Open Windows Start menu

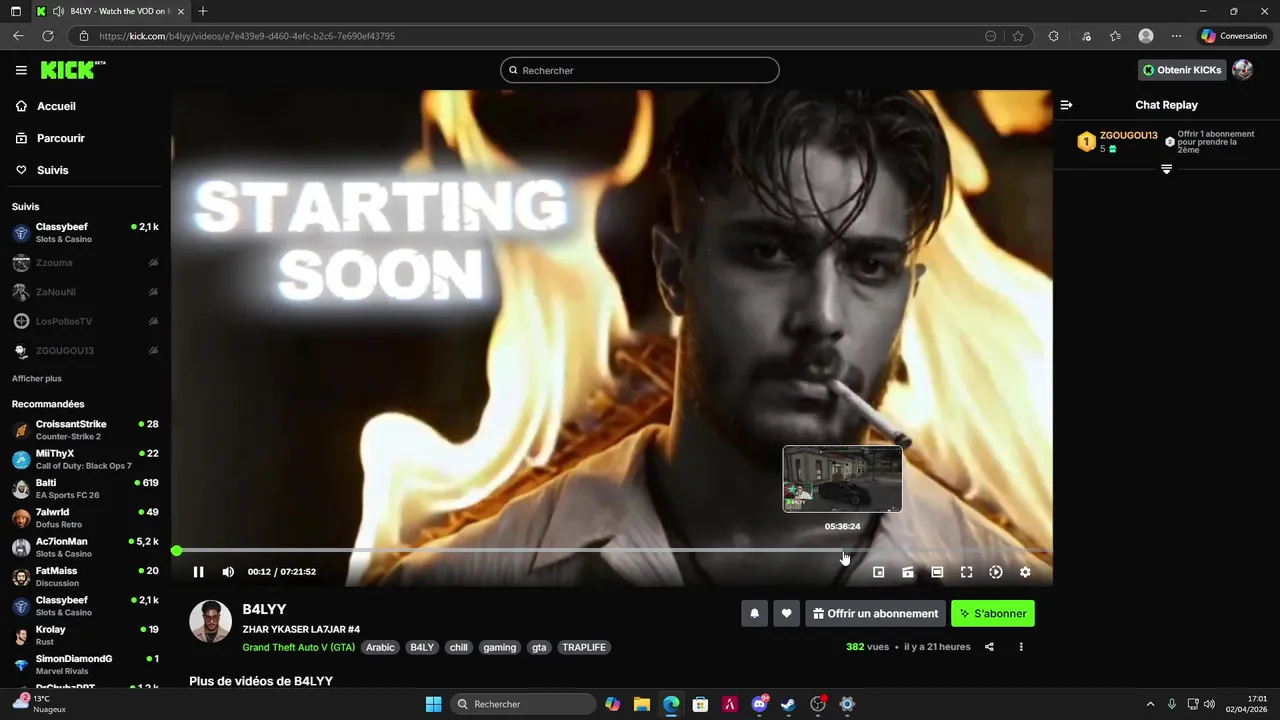tap(433, 704)
